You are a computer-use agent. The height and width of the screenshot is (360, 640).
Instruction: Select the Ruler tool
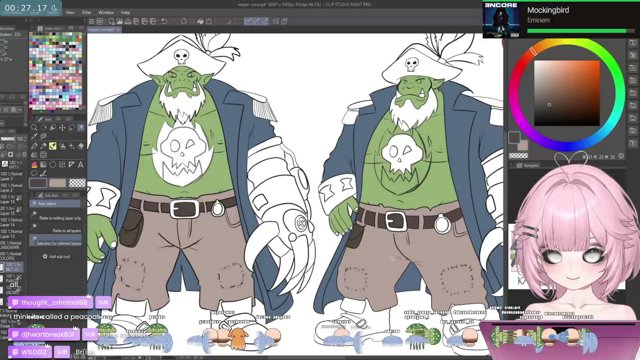pyautogui.click(x=71, y=164)
